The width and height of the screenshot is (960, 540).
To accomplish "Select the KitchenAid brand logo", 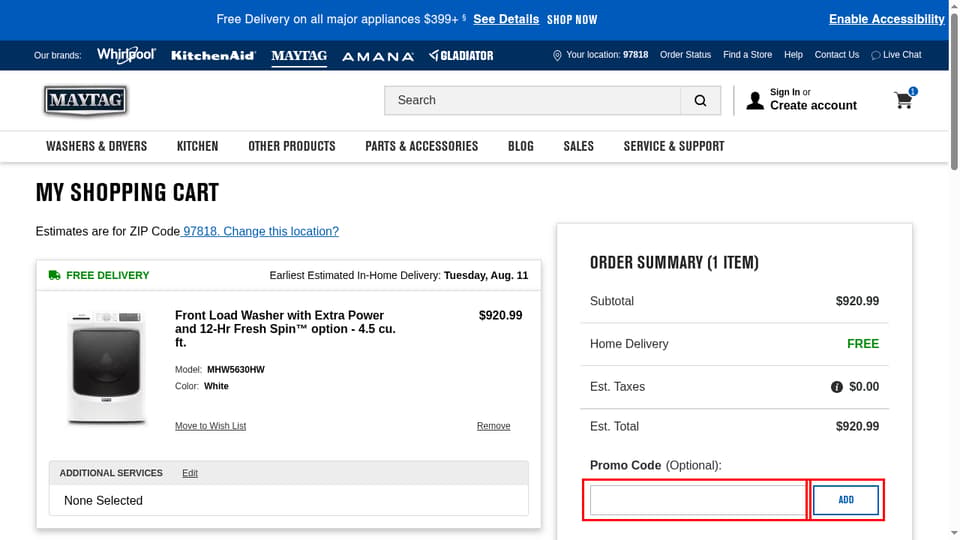I will [x=213, y=56].
